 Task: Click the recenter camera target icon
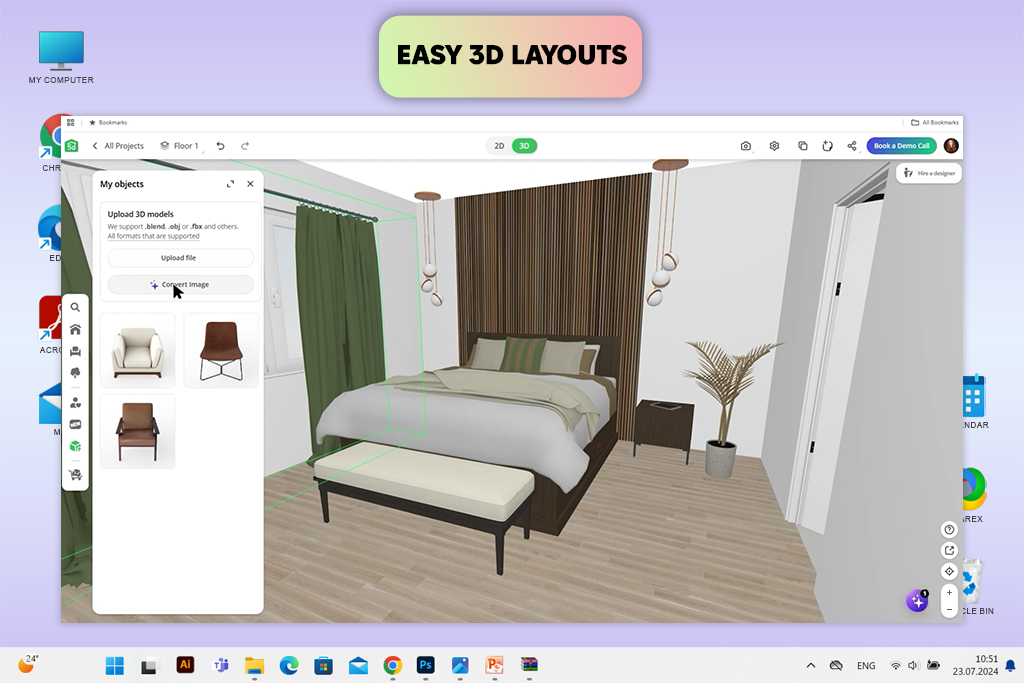pos(950,571)
